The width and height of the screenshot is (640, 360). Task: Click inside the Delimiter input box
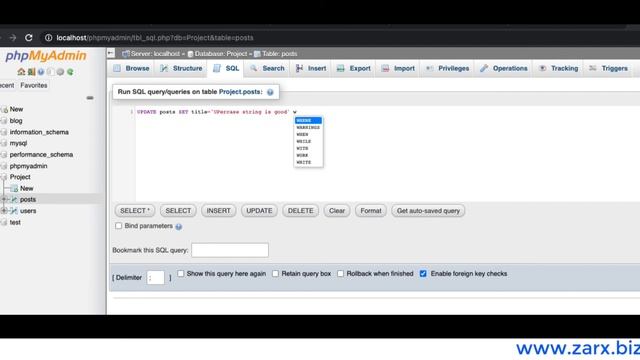[x=156, y=278]
